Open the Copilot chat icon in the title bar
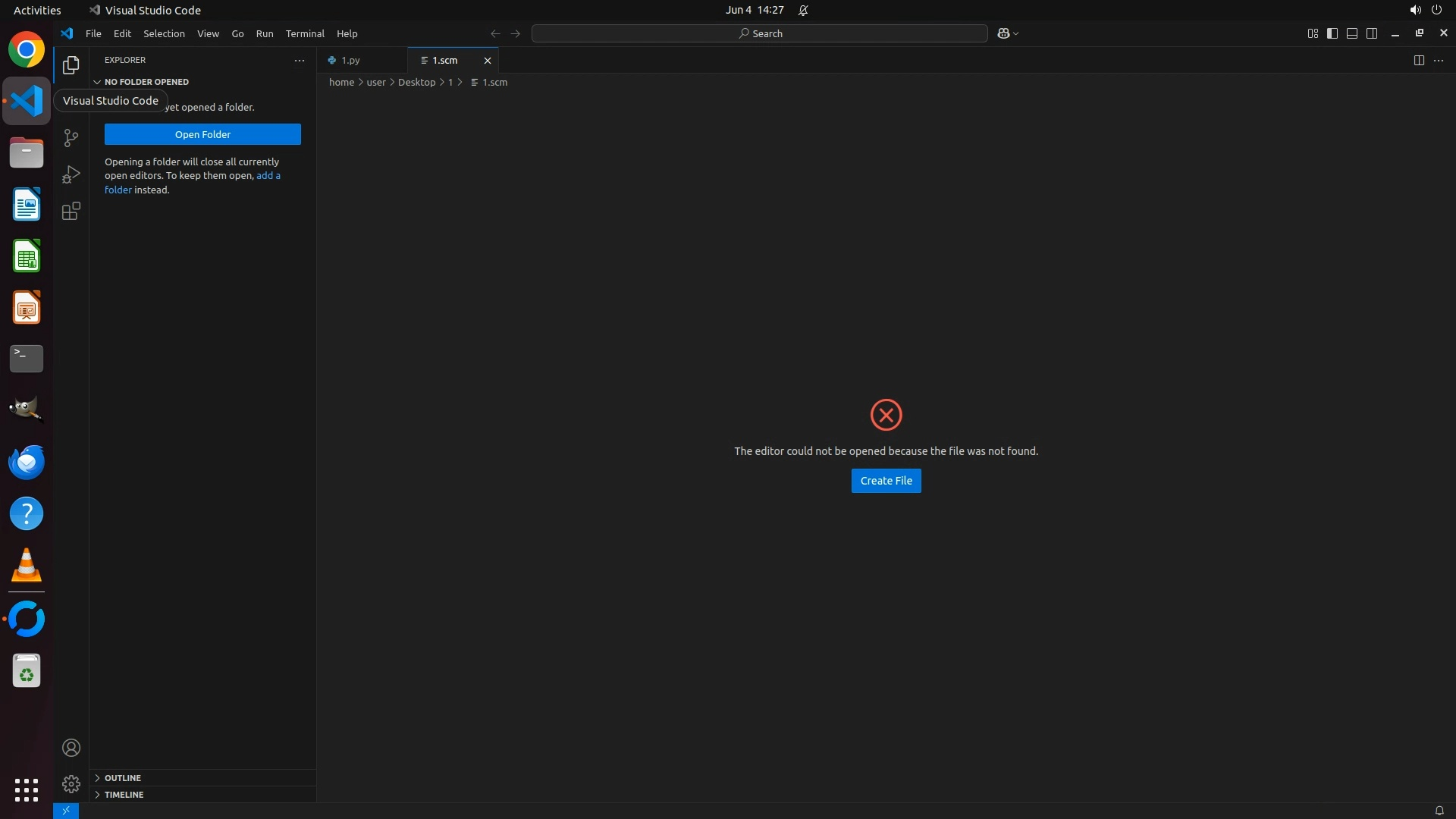Viewport: 1456px width, 819px height. click(1003, 33)
